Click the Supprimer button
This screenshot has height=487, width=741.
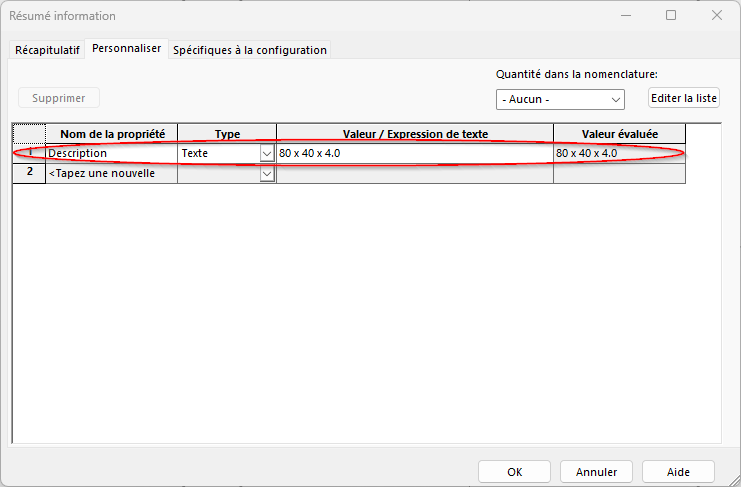(59, 98)
